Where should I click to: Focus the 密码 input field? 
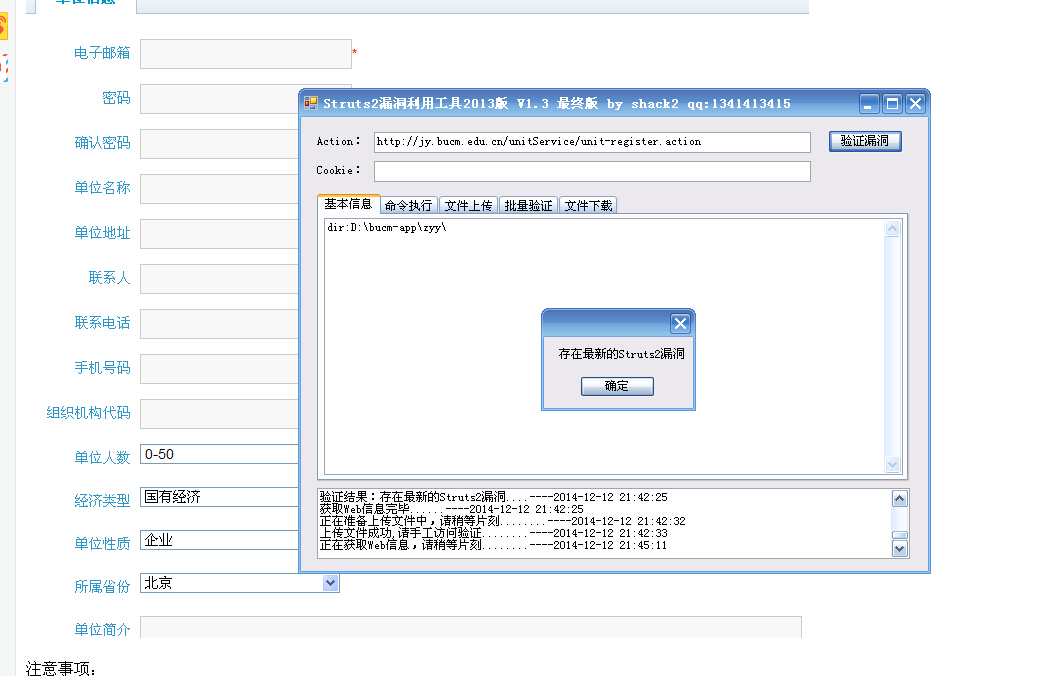pos(219,99)
